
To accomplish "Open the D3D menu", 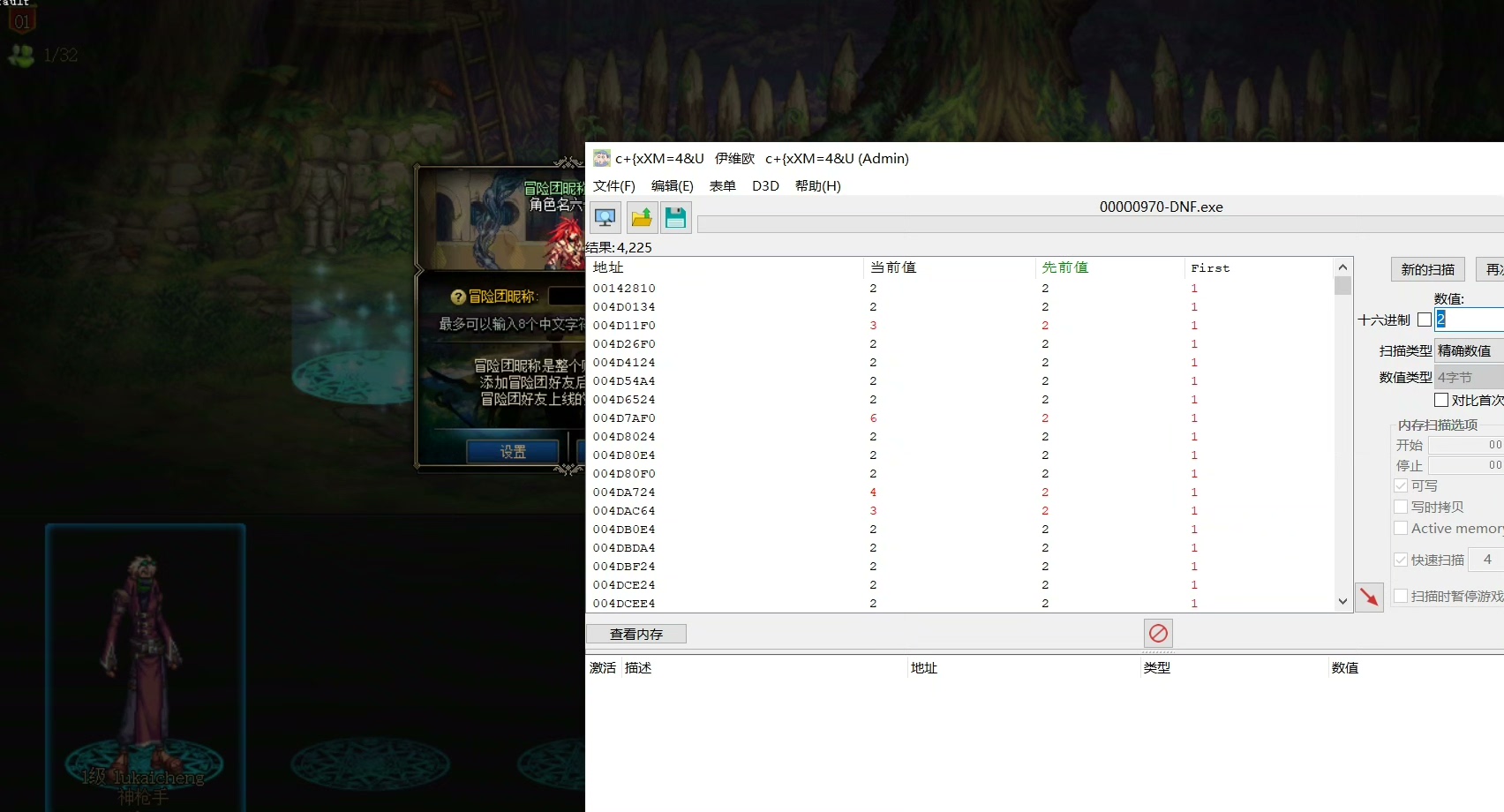I will pyautogui.click(x=765, y=185).
